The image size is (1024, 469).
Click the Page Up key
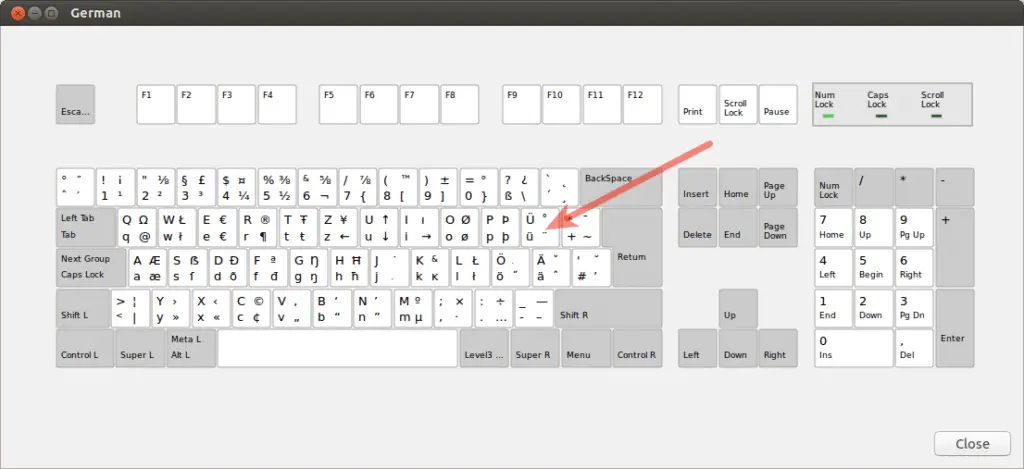(778, 187)
